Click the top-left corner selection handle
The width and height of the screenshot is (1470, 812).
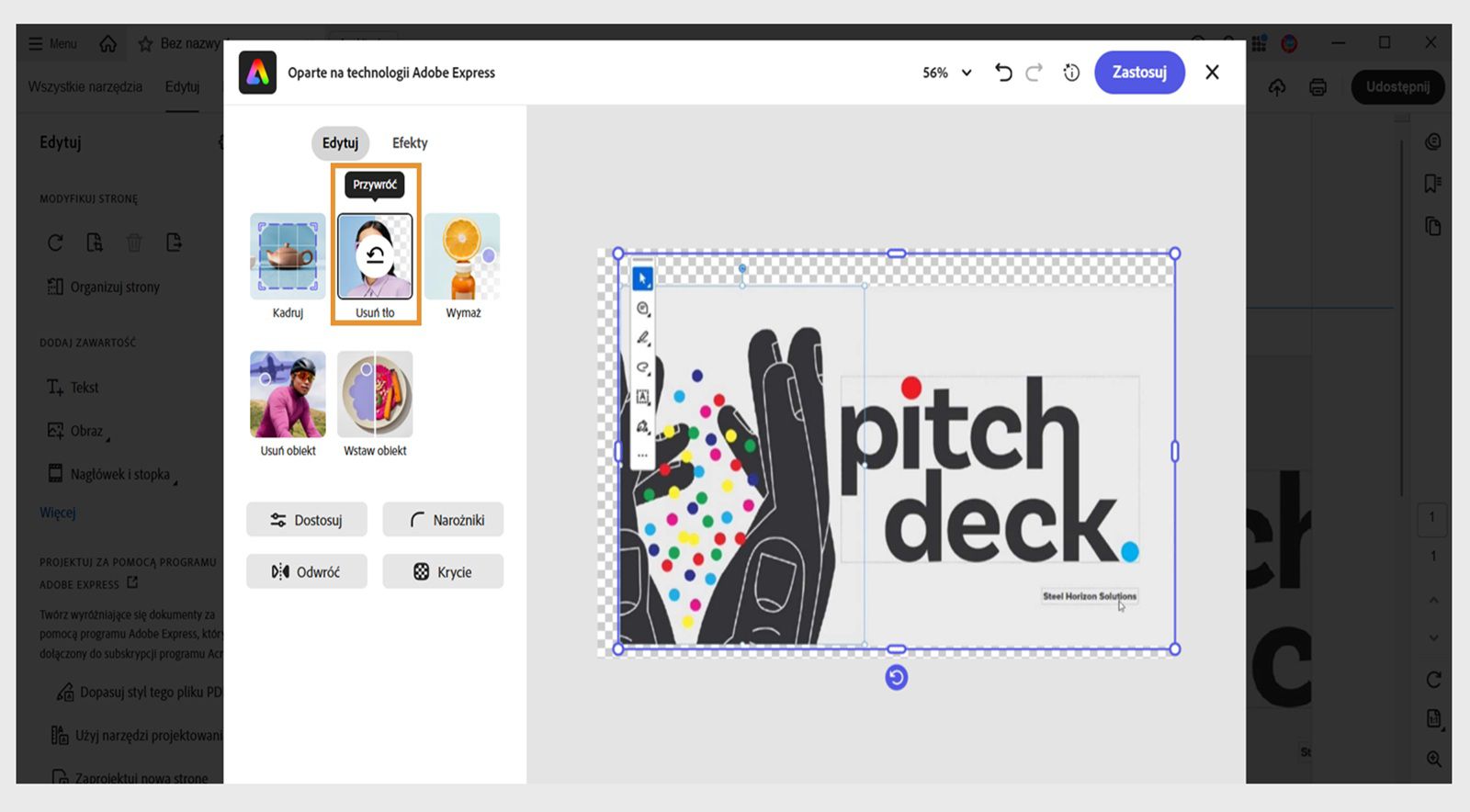click(618, 254)
